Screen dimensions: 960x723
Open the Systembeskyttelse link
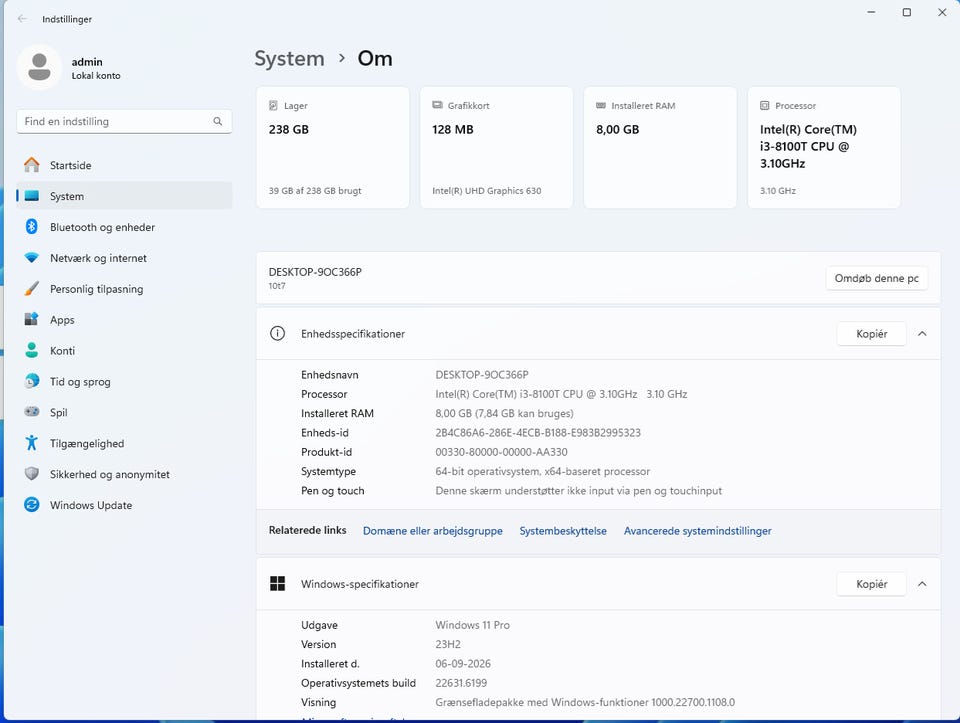click(563, 531)
